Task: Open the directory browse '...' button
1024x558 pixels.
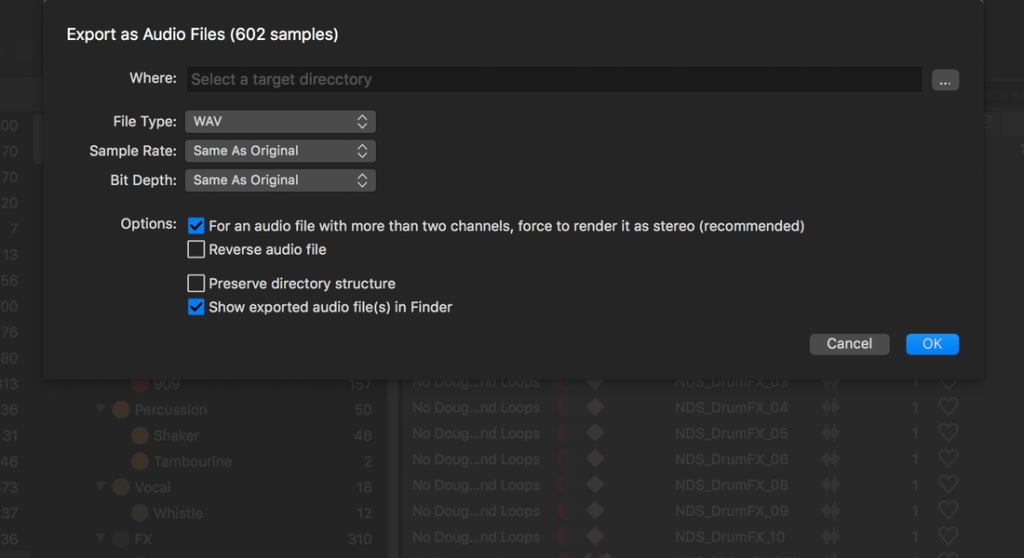Action: pos(945,80)
